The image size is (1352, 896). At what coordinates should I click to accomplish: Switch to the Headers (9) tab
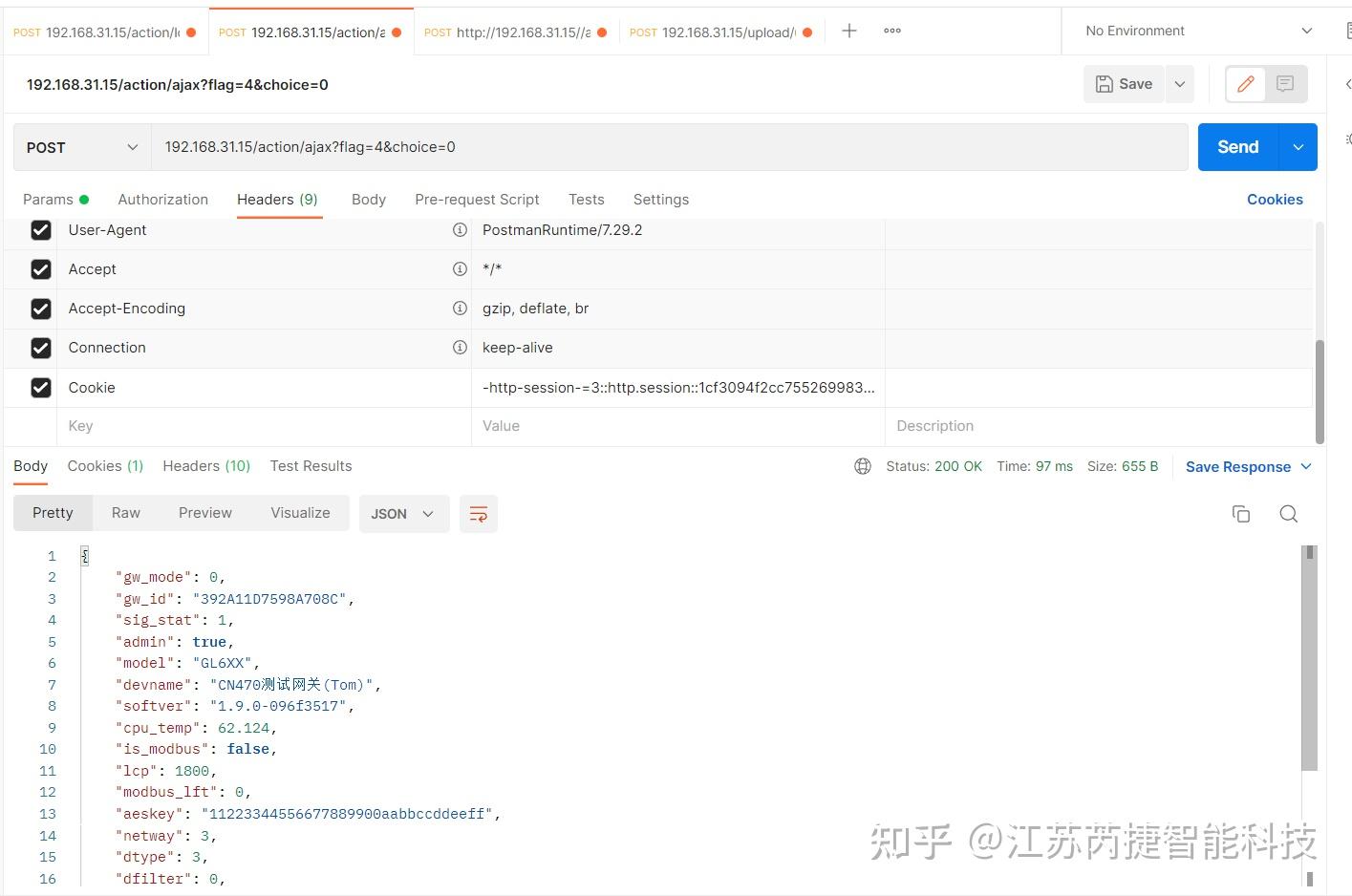point(277,199)
